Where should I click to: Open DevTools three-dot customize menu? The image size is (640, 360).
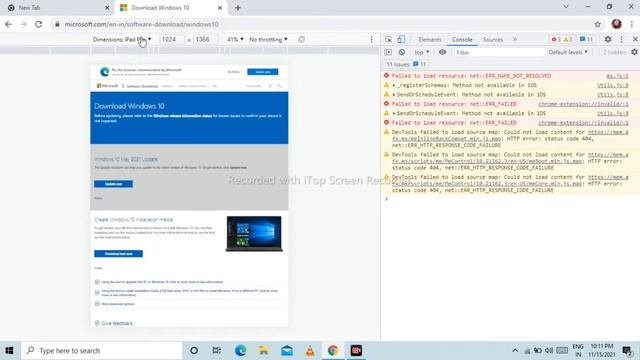(621, 39)
